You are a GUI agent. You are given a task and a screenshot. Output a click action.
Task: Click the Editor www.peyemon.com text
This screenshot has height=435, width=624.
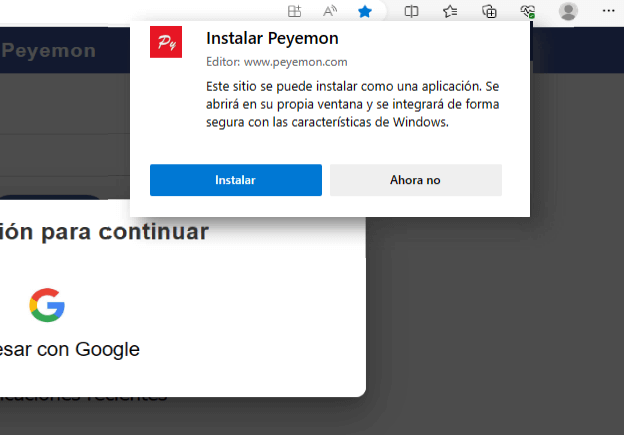click(x=277, y=62)
